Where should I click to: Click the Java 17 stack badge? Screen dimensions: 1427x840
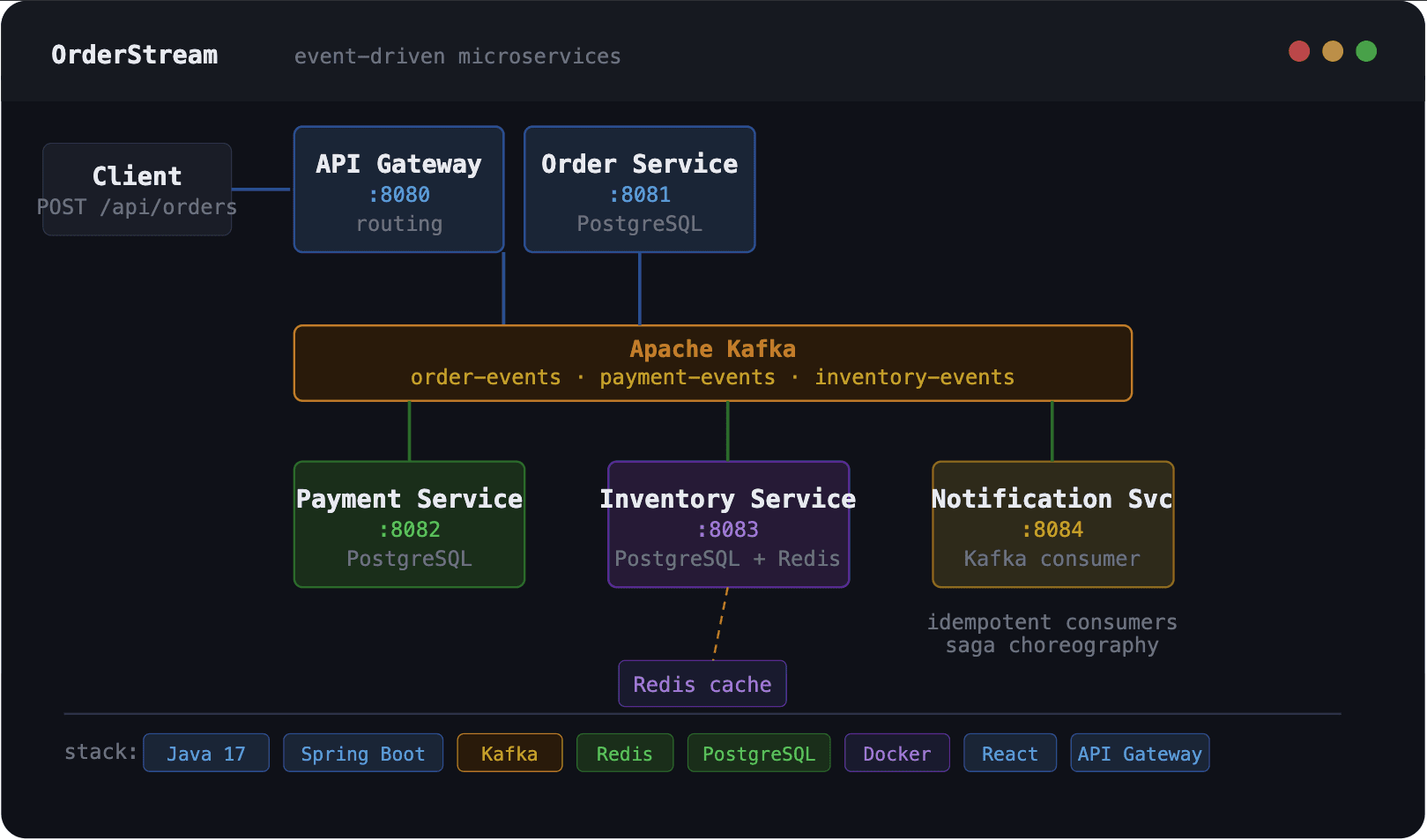coord(205,753)
